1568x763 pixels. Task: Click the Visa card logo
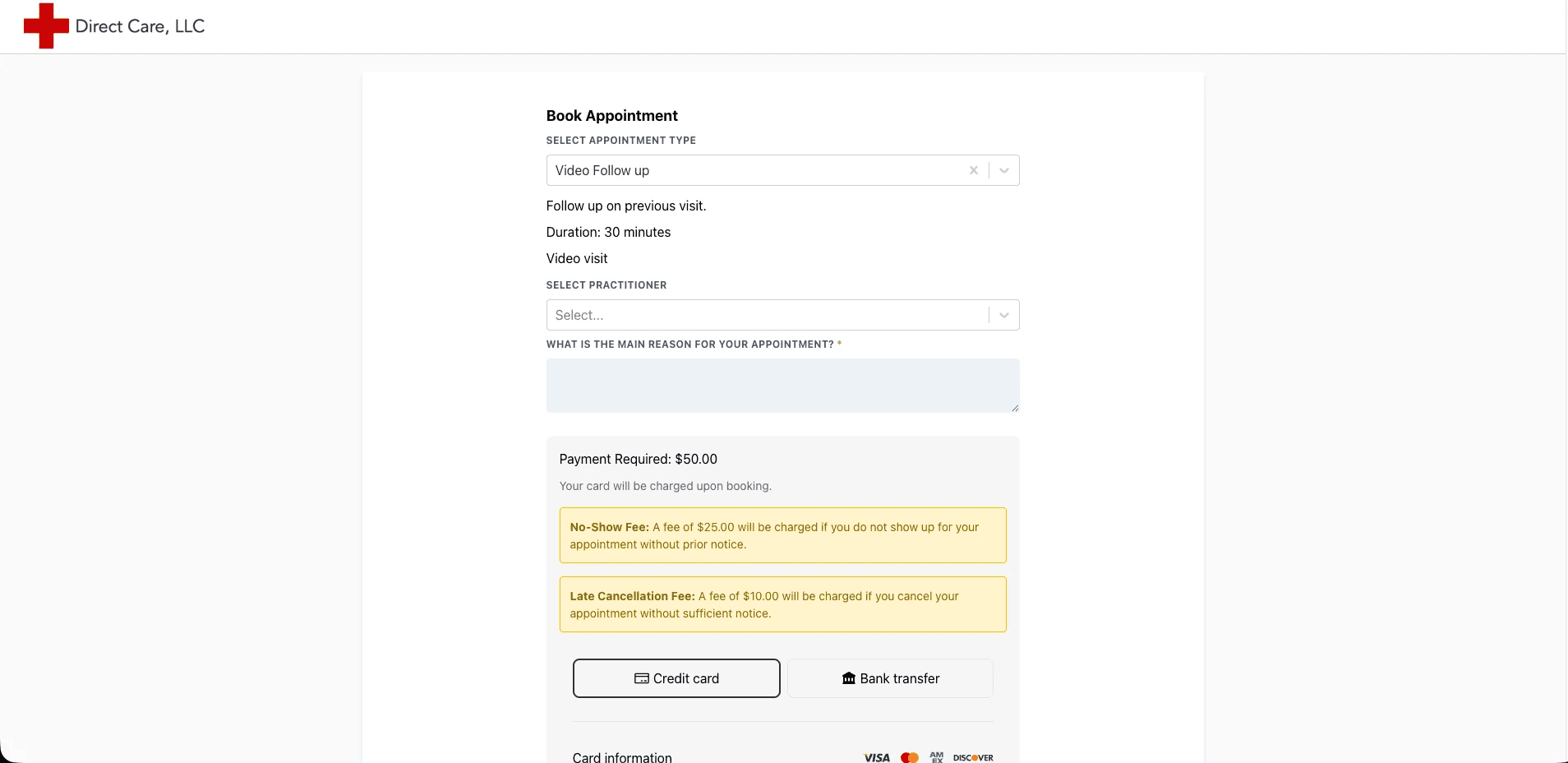877,758
